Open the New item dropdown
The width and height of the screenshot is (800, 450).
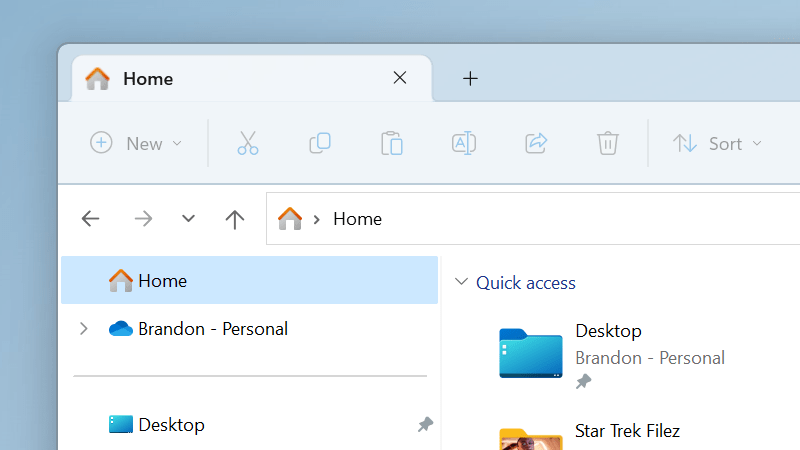[x=136, y=143]
